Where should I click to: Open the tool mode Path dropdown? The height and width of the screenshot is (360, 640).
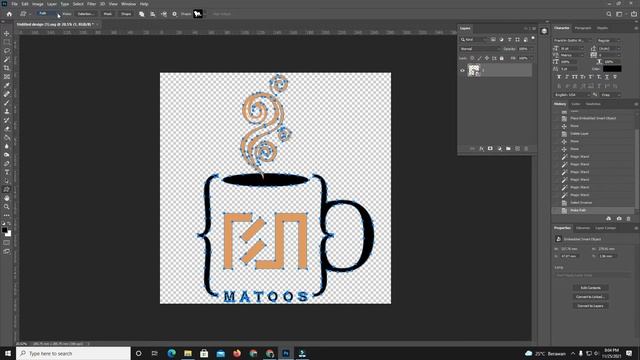(49, 14)
